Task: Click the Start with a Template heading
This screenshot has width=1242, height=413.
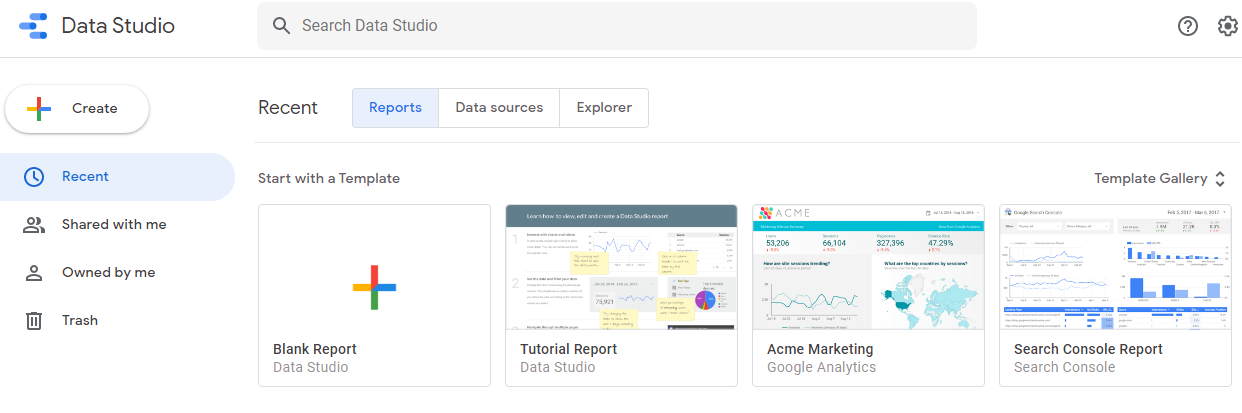Action: point(329,179)
